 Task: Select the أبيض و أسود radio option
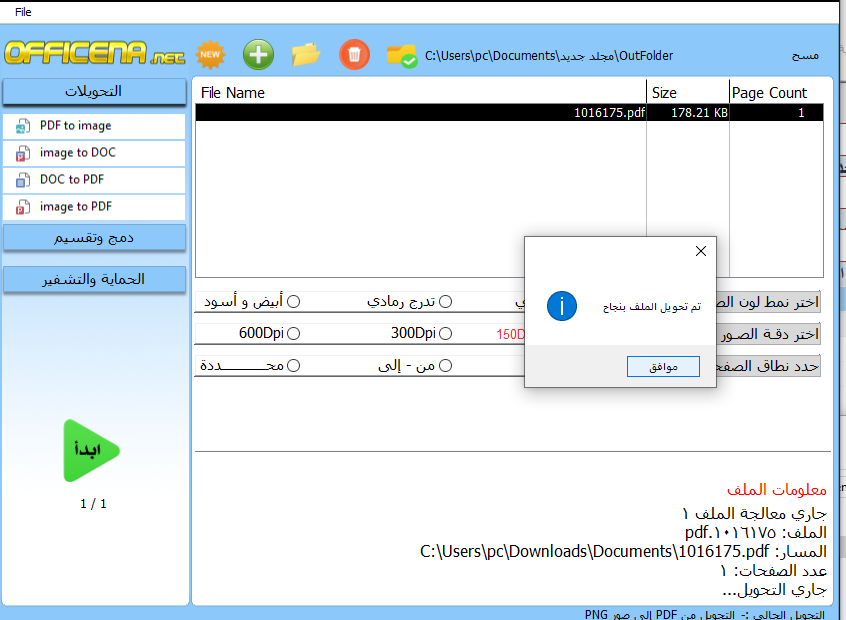[x=294, y=302]
